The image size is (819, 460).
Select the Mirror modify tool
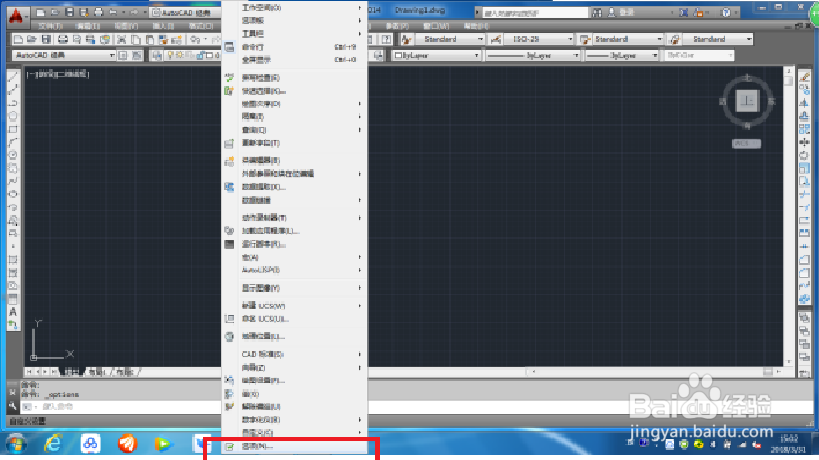[804, 103]
